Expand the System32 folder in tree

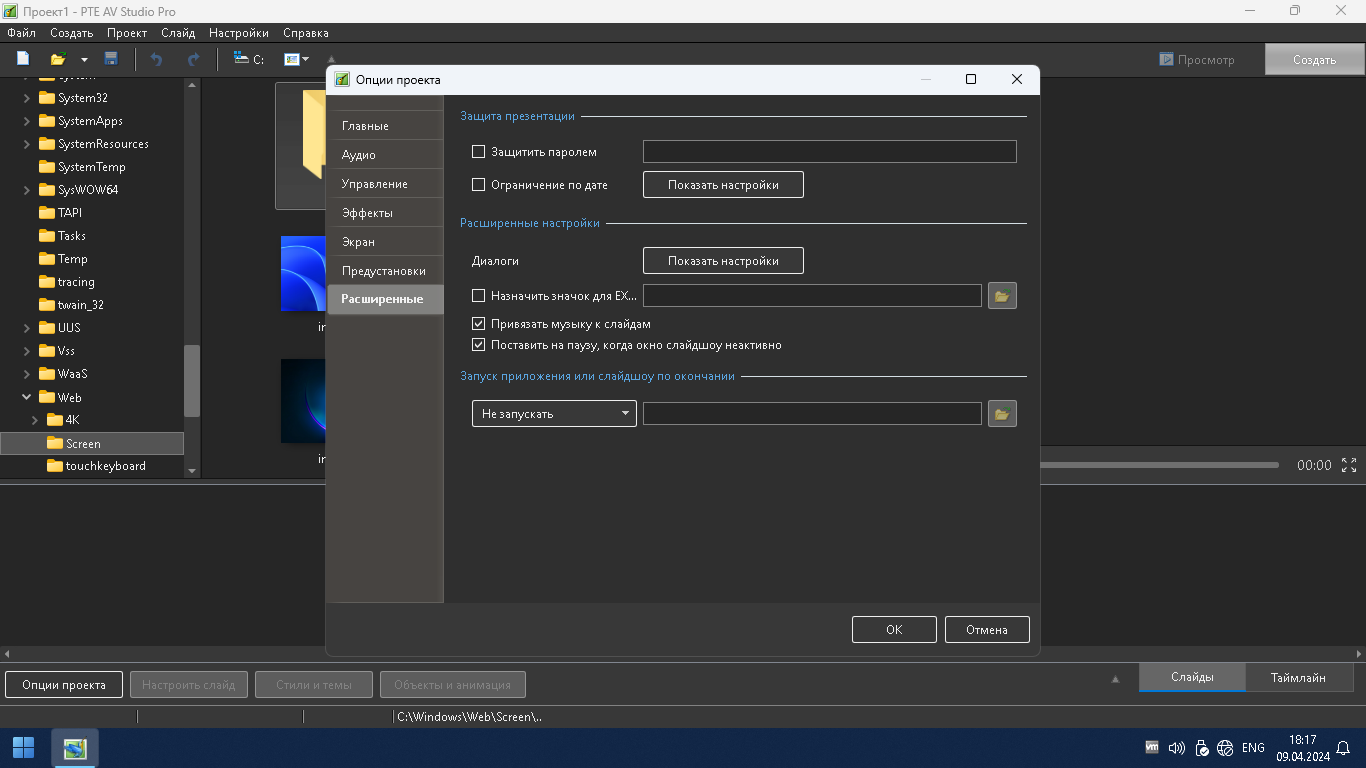click(27, 98)
